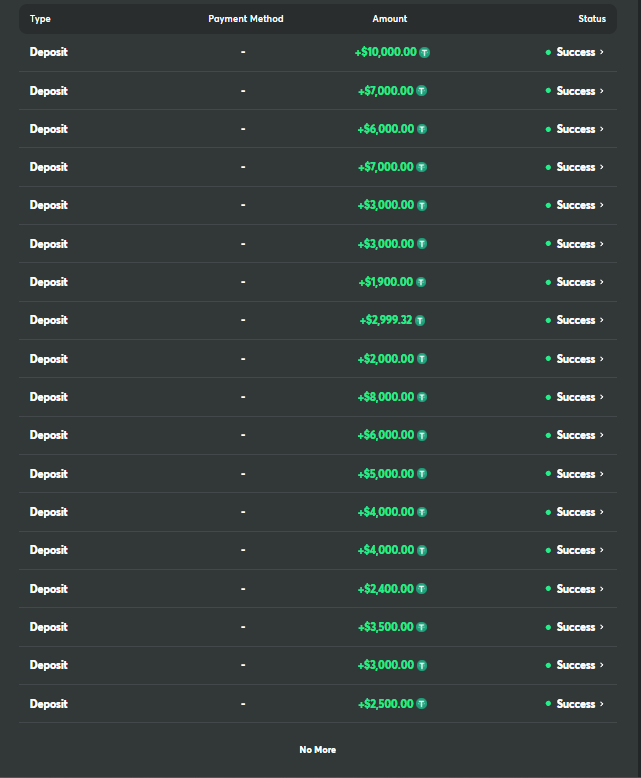Open the Success chevron for the $2,000.00 deposit
Viewport: 641px width, 778px height.
pyautogui.click(x=602, y=358)
